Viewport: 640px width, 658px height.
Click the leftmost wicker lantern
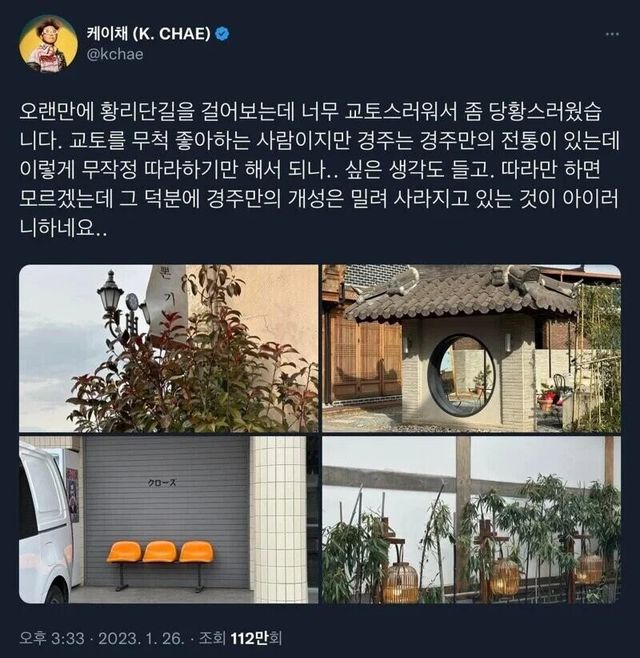pyautogui.click(x=402, y=582)
